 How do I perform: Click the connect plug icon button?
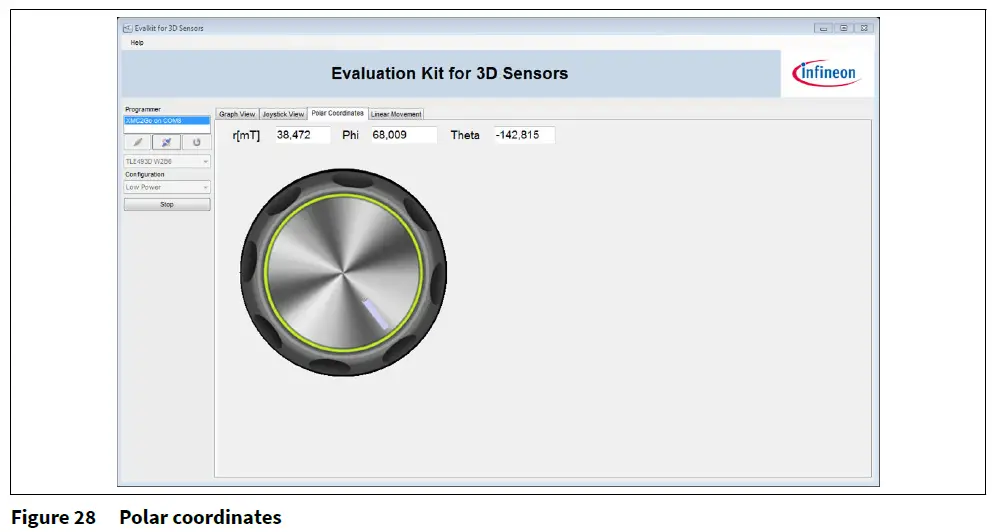click(x=166, y=142)
